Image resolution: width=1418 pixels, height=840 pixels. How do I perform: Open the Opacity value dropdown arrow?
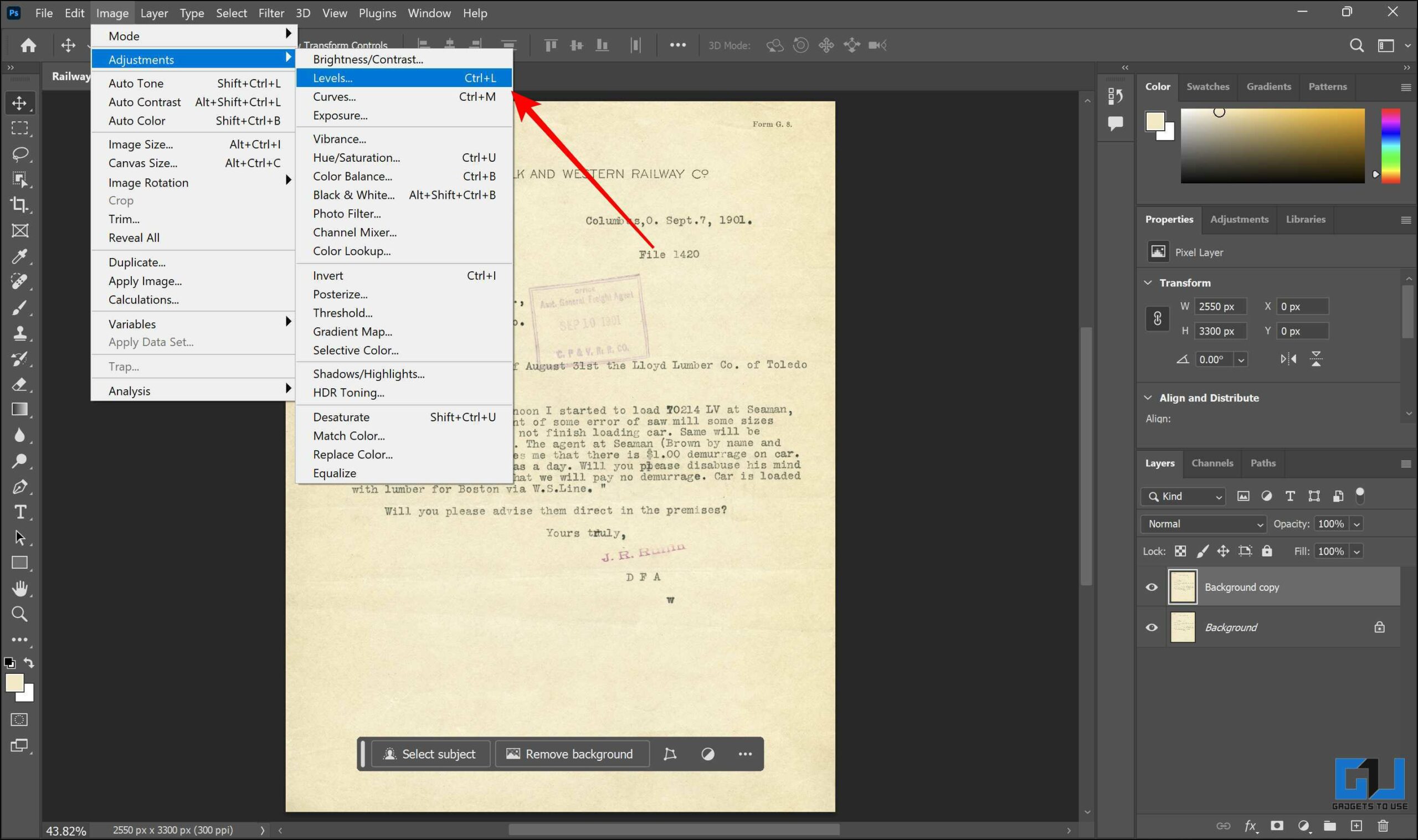1357,525
